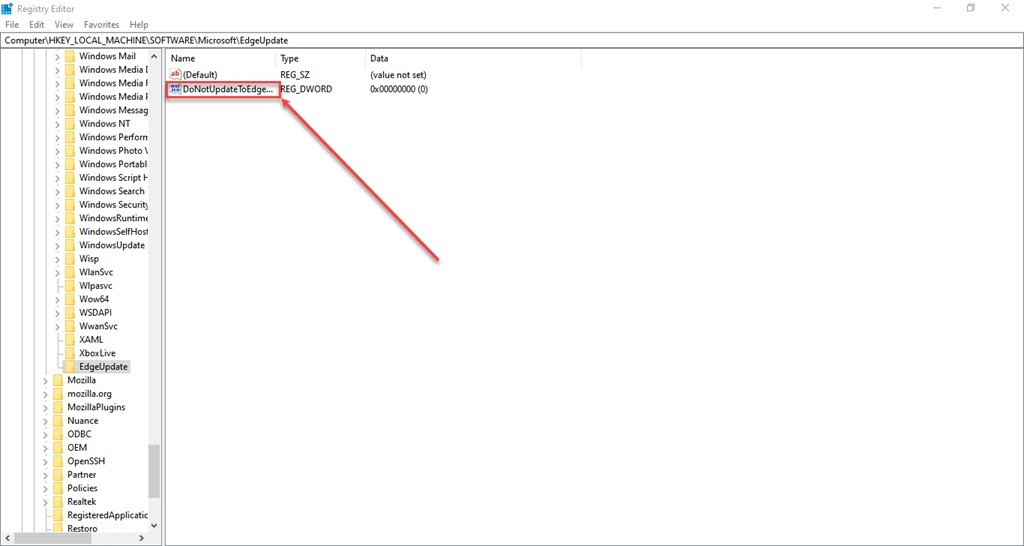Click the REG_SZ type cell
Image resolution: width=1024 pixels, height=546 pixels.
click(x=295, y=75)
